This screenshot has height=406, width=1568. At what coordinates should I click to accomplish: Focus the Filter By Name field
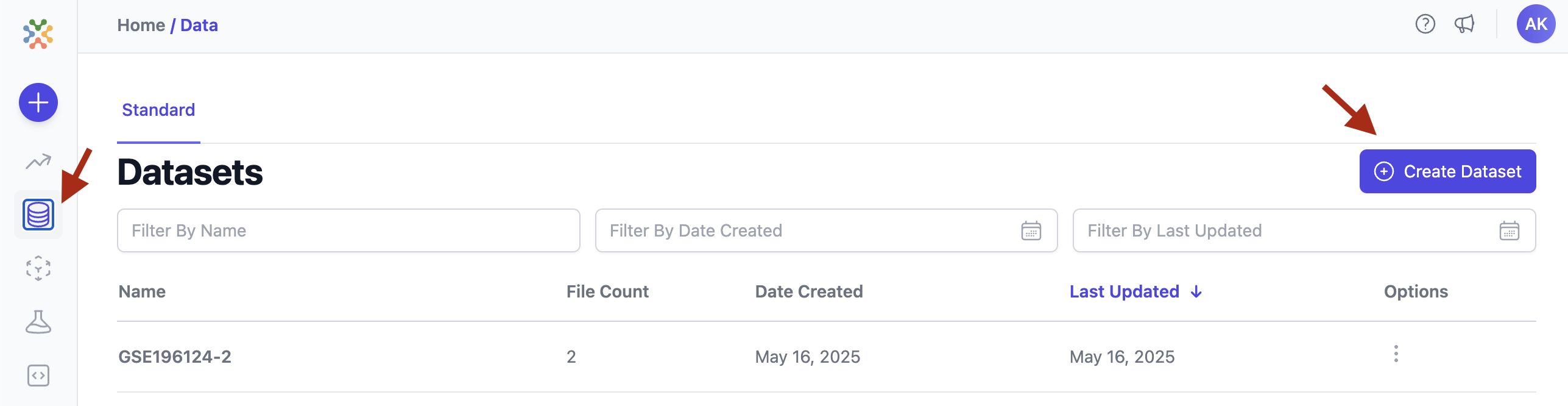point(348,231)
